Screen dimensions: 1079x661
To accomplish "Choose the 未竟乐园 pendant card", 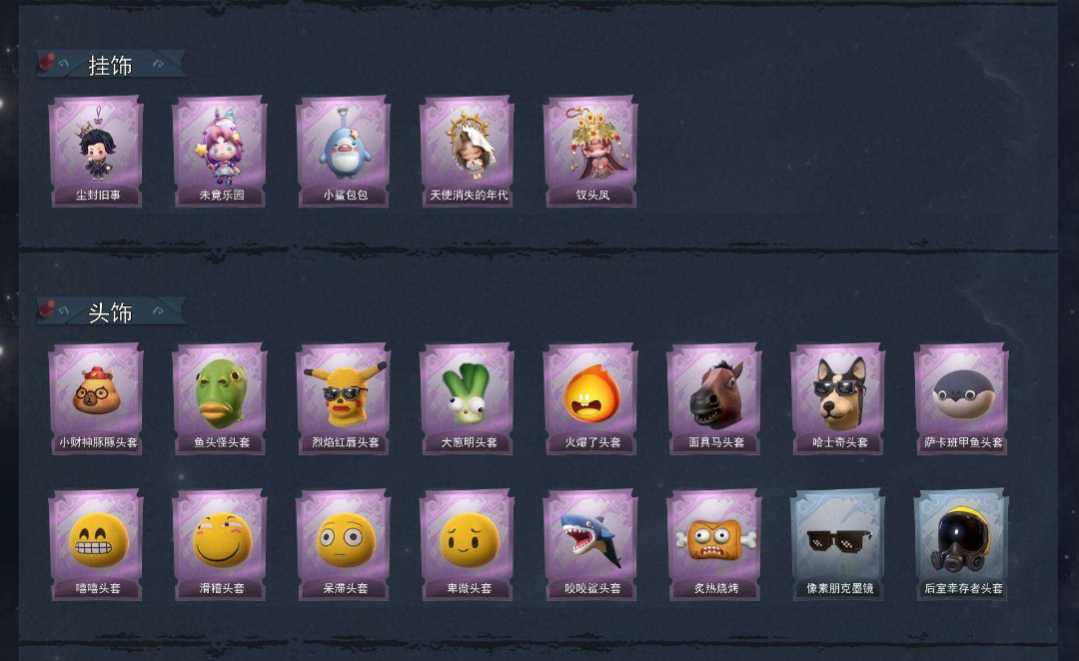I will point(220,151).
